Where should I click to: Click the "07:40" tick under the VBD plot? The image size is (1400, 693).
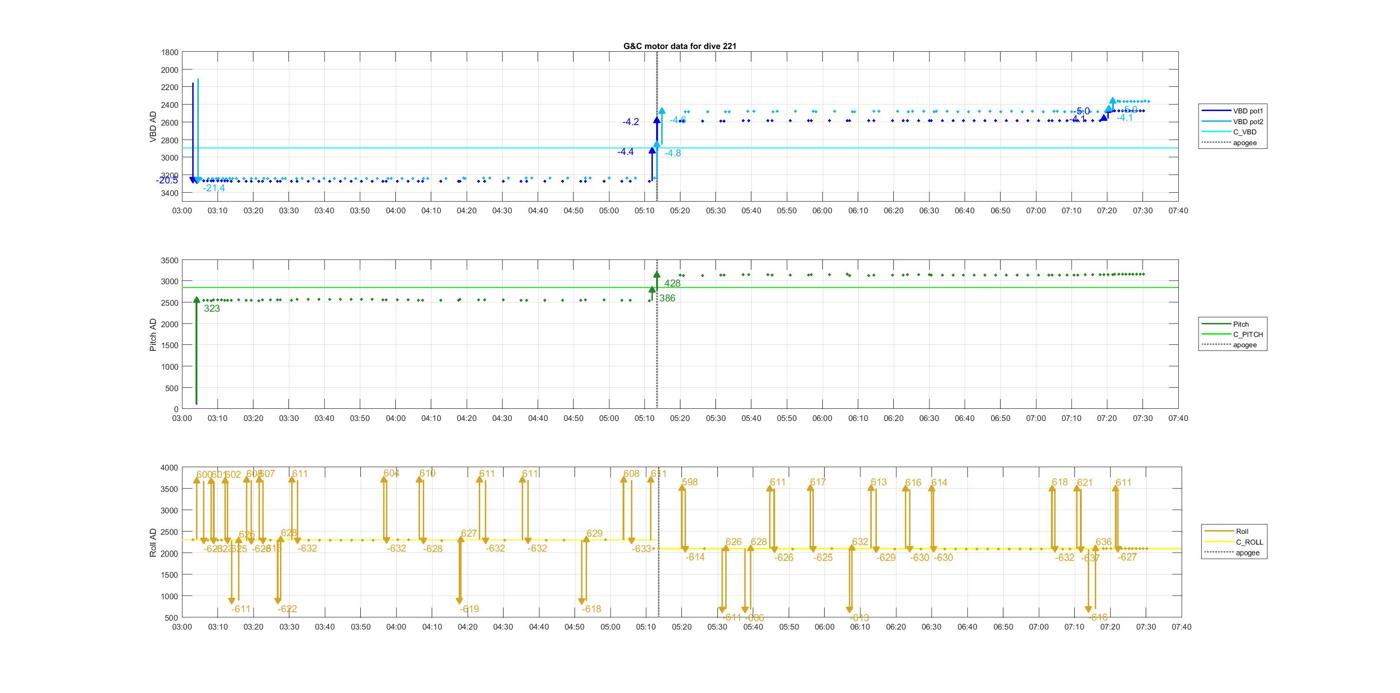1177,211
